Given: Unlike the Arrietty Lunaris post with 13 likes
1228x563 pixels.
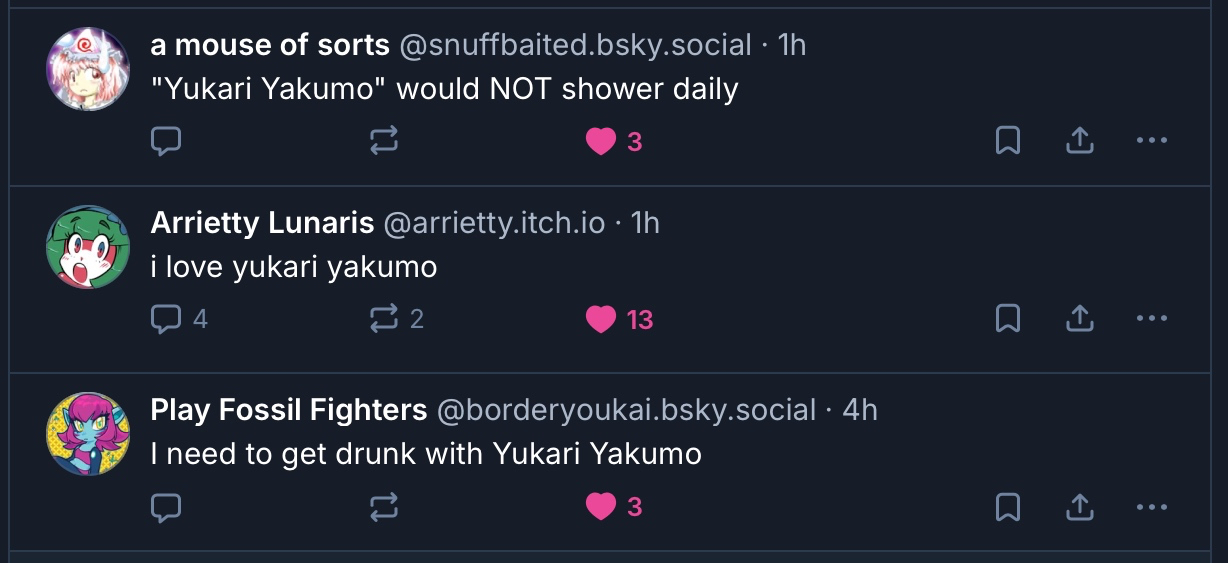Looking at the screenshot, I should point(601,319).
